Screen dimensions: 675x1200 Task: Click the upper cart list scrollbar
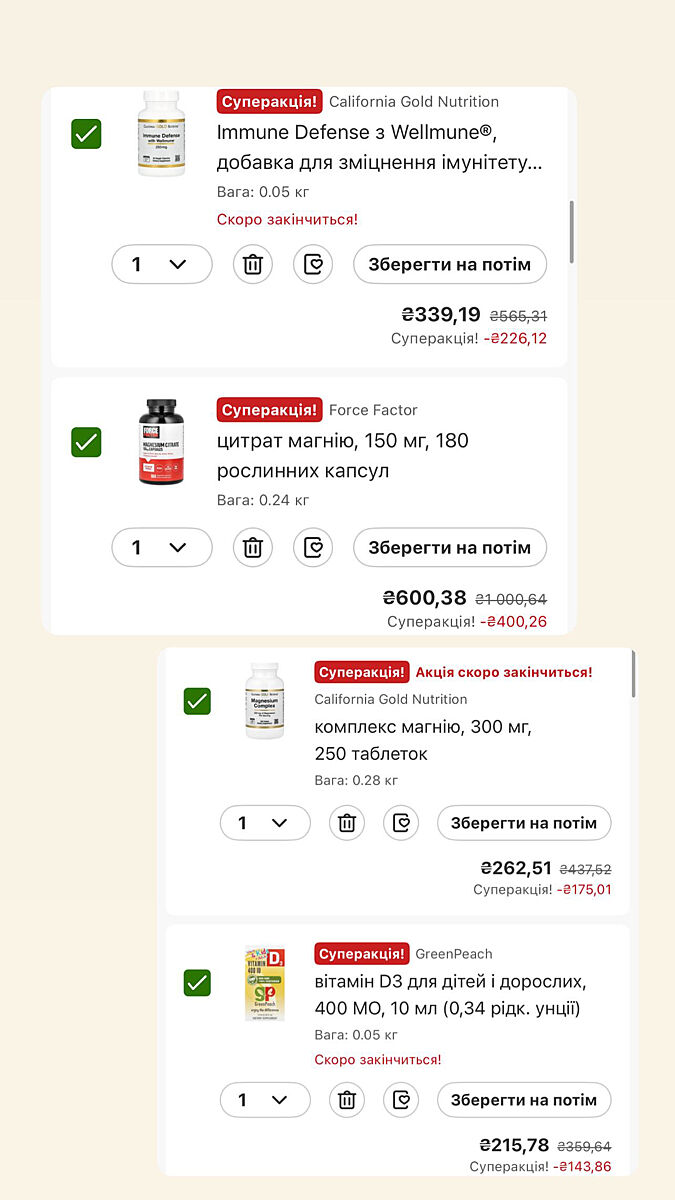coord(572,230)
